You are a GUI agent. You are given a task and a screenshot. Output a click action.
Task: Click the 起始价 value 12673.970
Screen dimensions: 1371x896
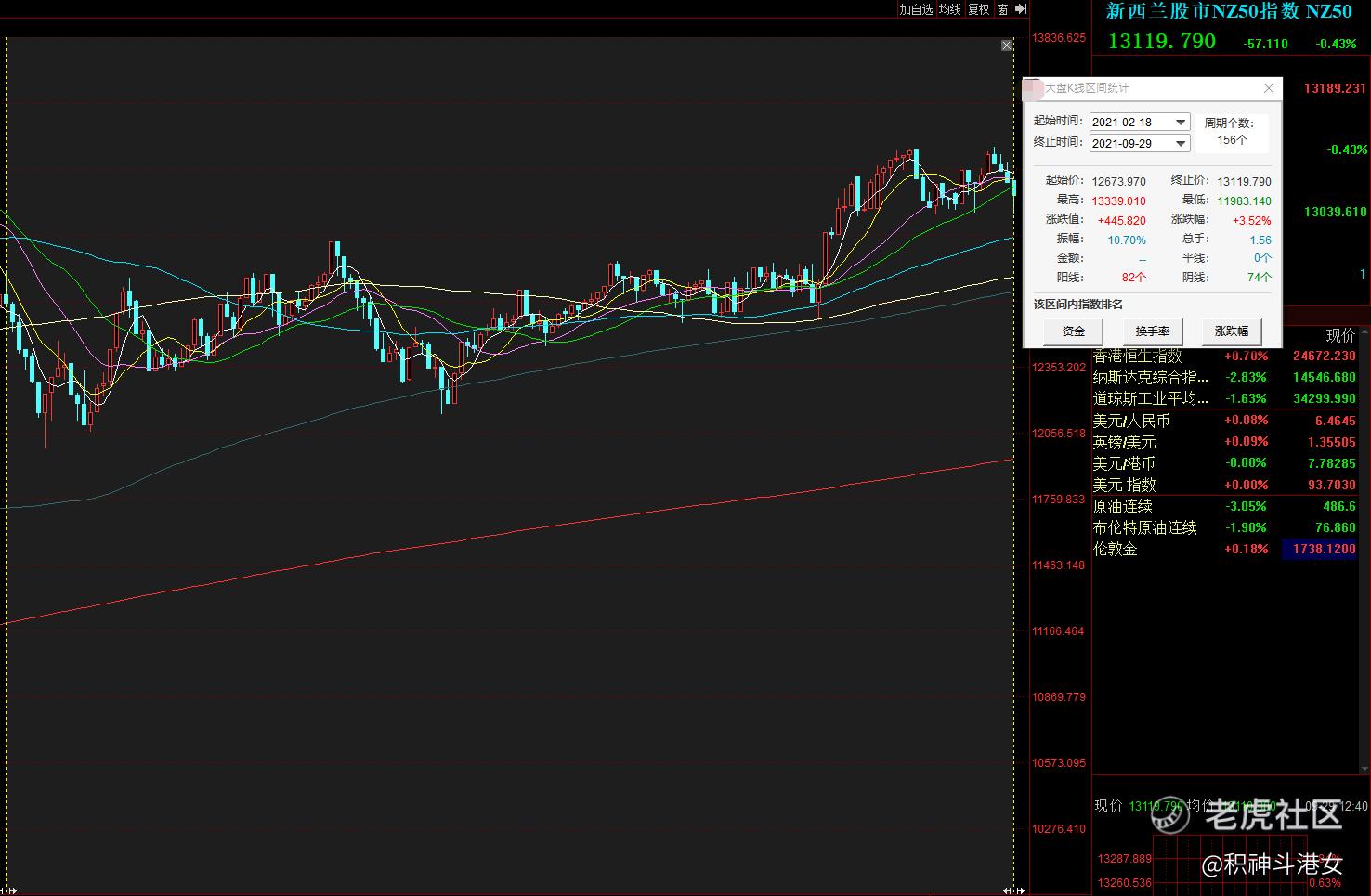click(1118, 181)
